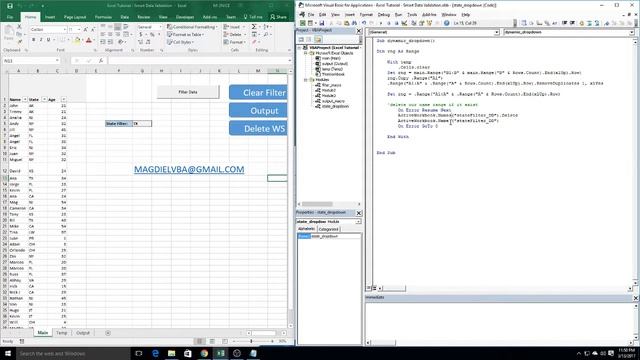The image size is (640, 360).
Task: Click the Font Color red A icon
Action: (x=89, y=40)
